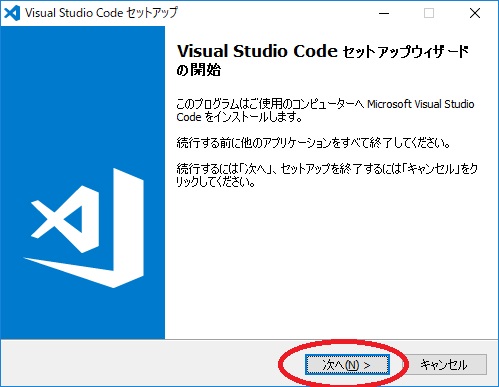Image resolution: width=499 pixels, height=387 pixels.
Task: Click the 次へ(N) > button
Action: pos(347,365)
